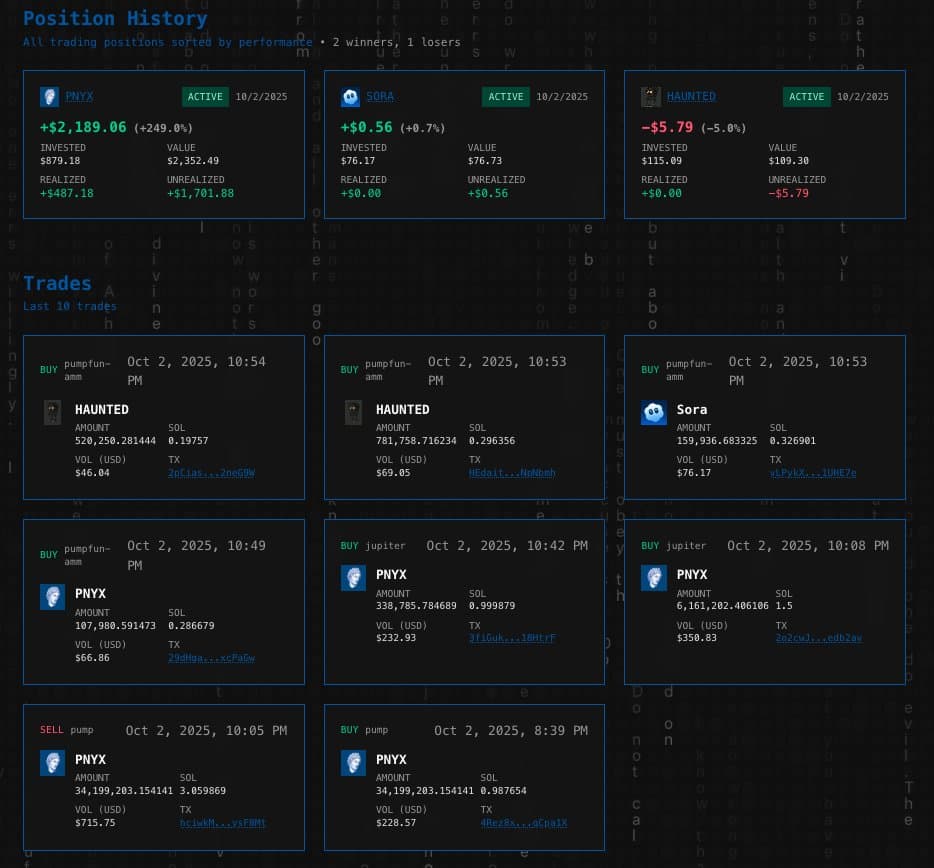934x868 pixels.
Task: Click HAUNTED position value $109.30
Action: point(788,161)
